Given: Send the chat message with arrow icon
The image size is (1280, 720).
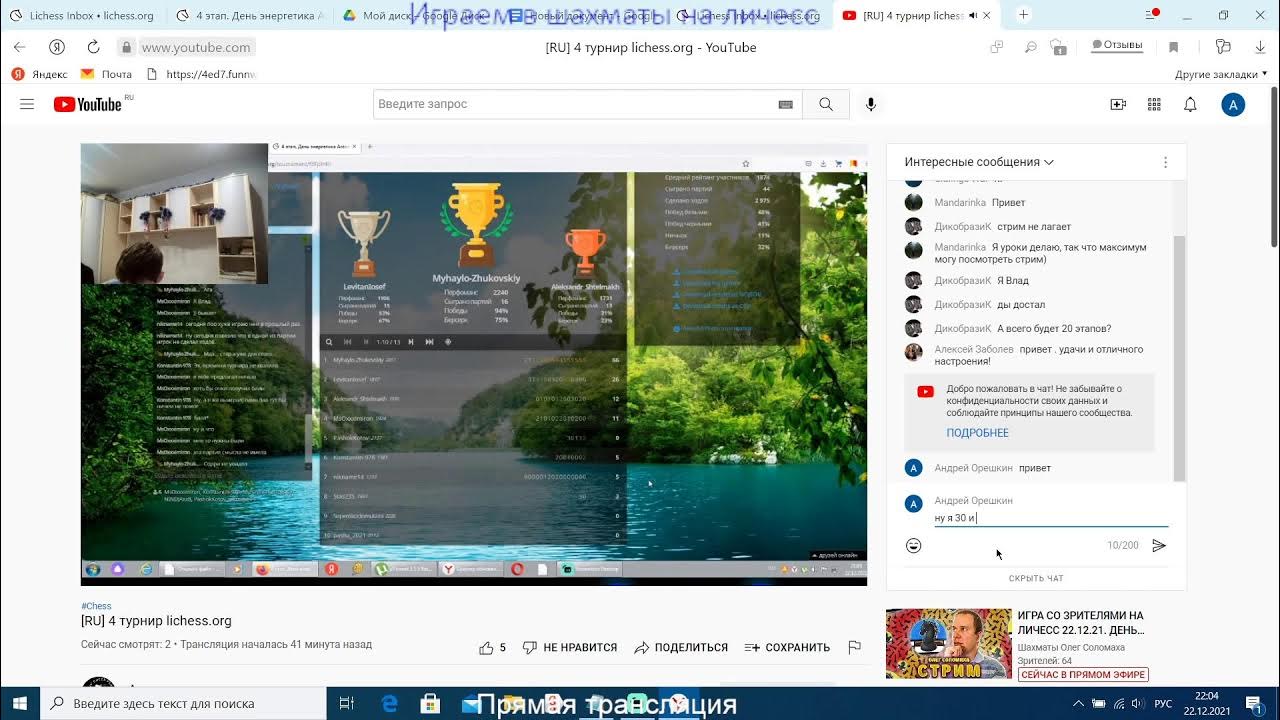Looking at the screenshot, I should [1159, 545].
